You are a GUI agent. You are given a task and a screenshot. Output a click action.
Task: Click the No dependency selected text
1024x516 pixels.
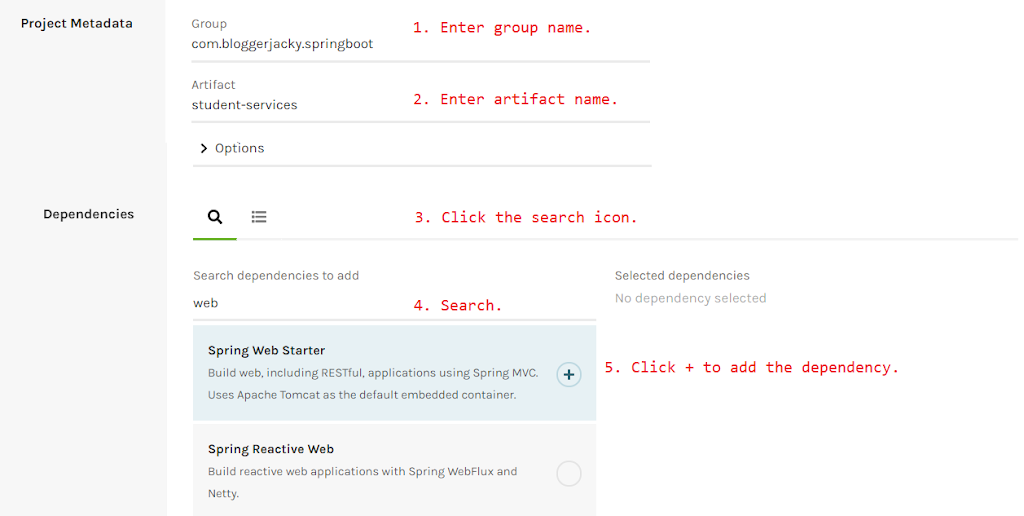(x=690, y=298)
